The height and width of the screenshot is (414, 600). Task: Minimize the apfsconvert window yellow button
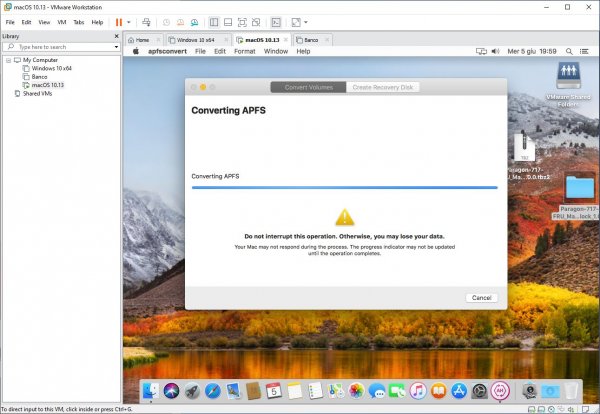pyautogui.click(x=203, y=87)
